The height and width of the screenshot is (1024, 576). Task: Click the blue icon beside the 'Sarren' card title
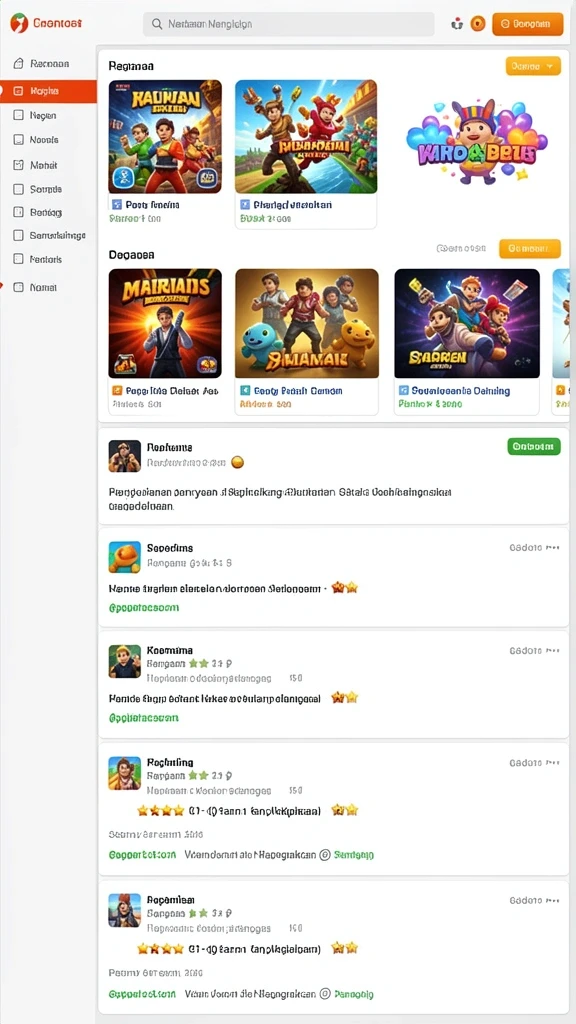click(x=404, y=391)
